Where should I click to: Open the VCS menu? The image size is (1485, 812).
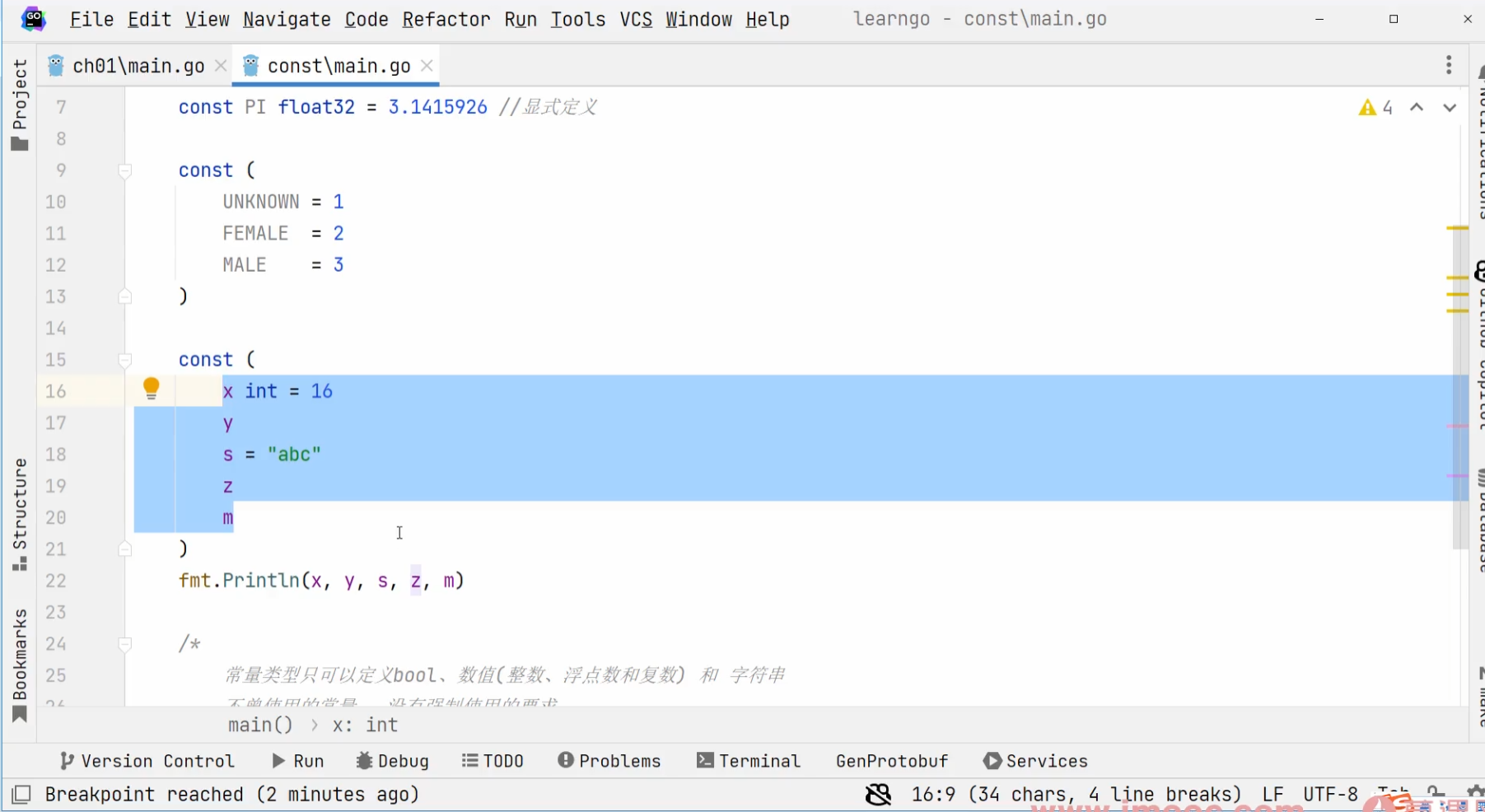pos(636,19)
